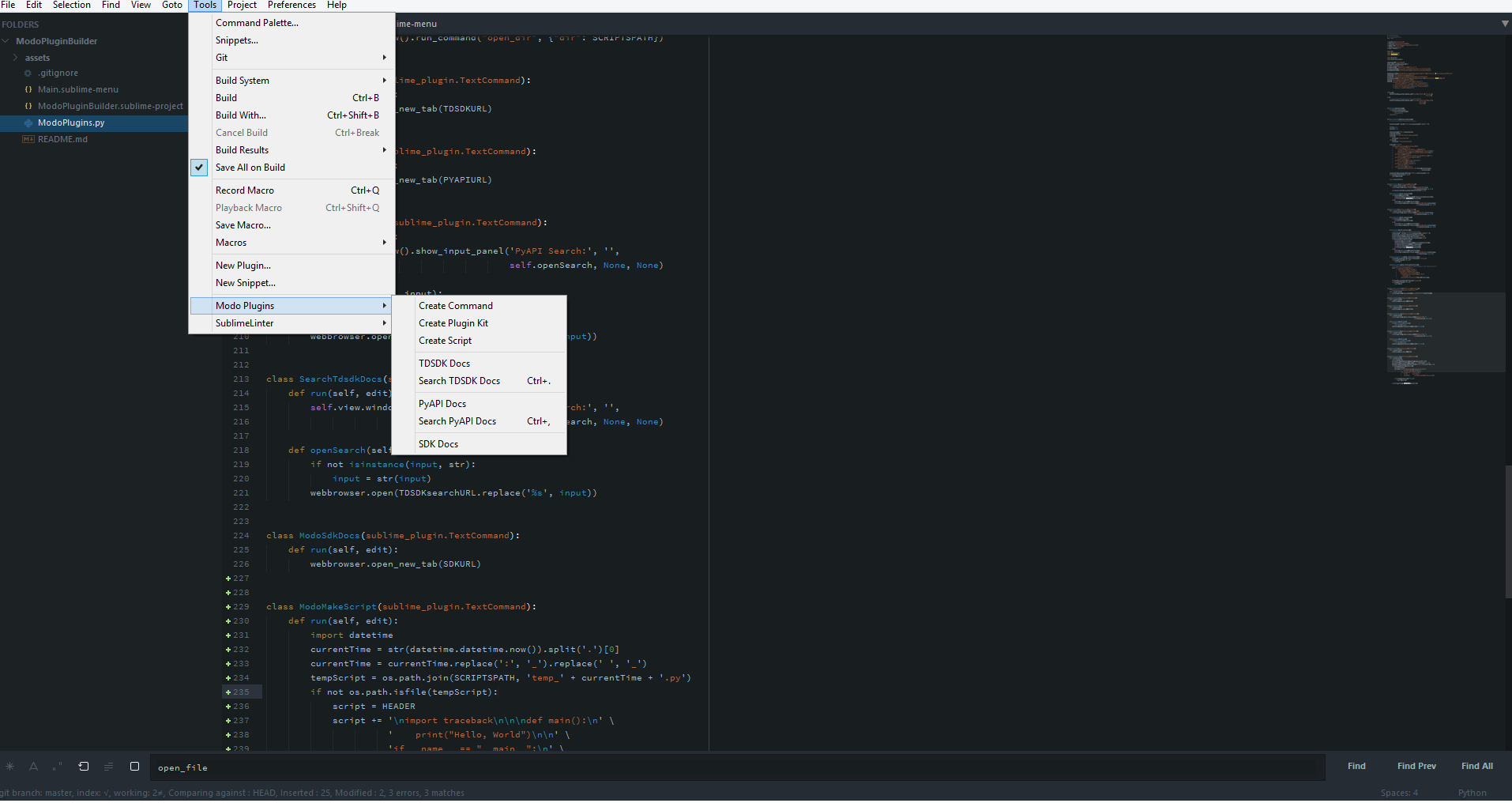The height and width of the screenshot is (803, 1512).
Task: Open TDSDK Docs entry
Action: 479,364
